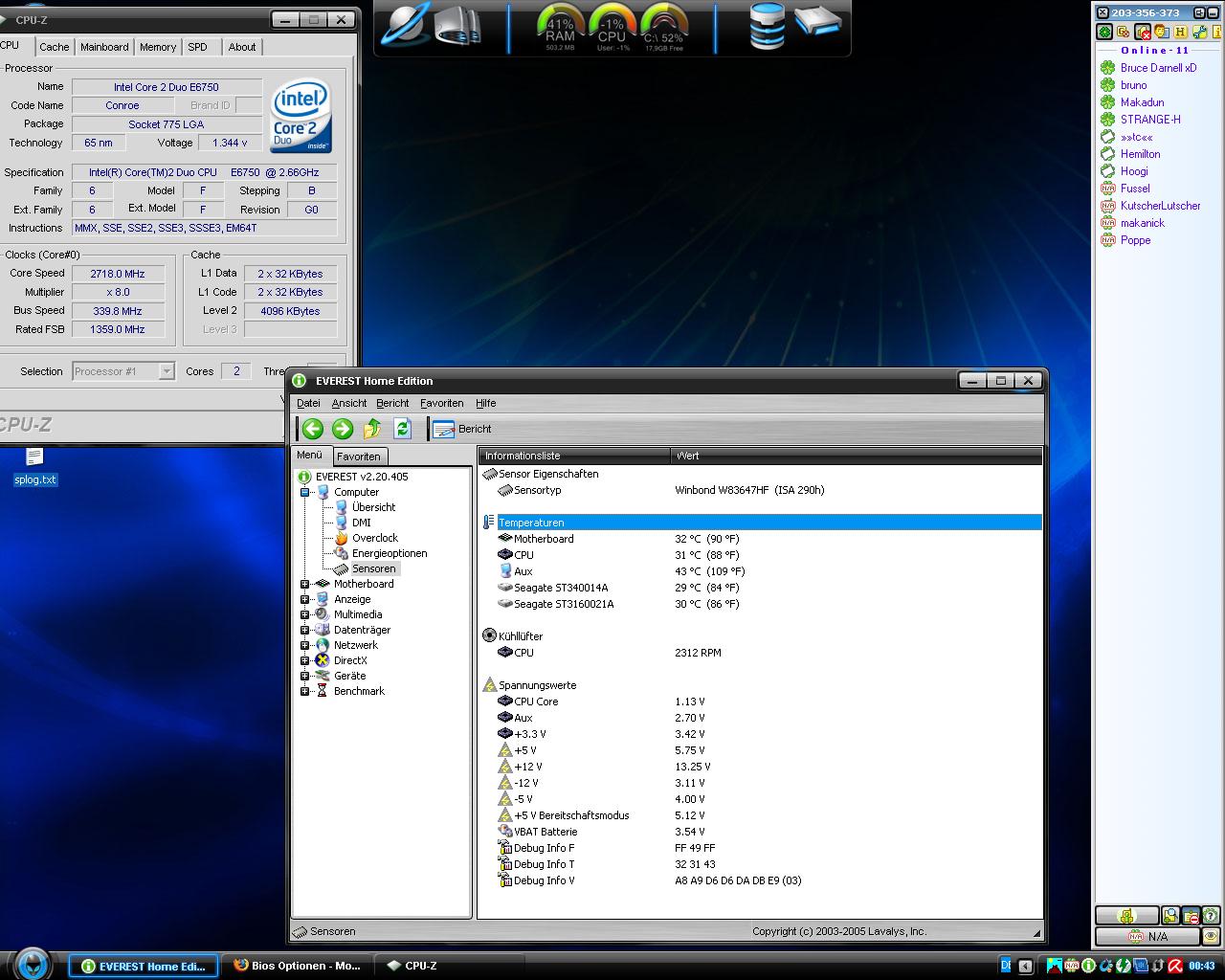
Task: Open contact KutscherLutscher in ICQ list
Action: pyautogui.click(x=1160, y=206)
